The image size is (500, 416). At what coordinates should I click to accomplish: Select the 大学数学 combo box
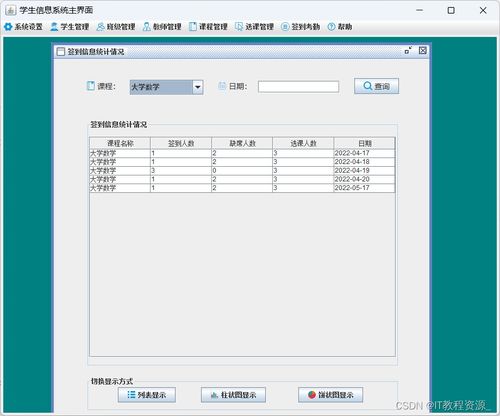pos(166,87)
